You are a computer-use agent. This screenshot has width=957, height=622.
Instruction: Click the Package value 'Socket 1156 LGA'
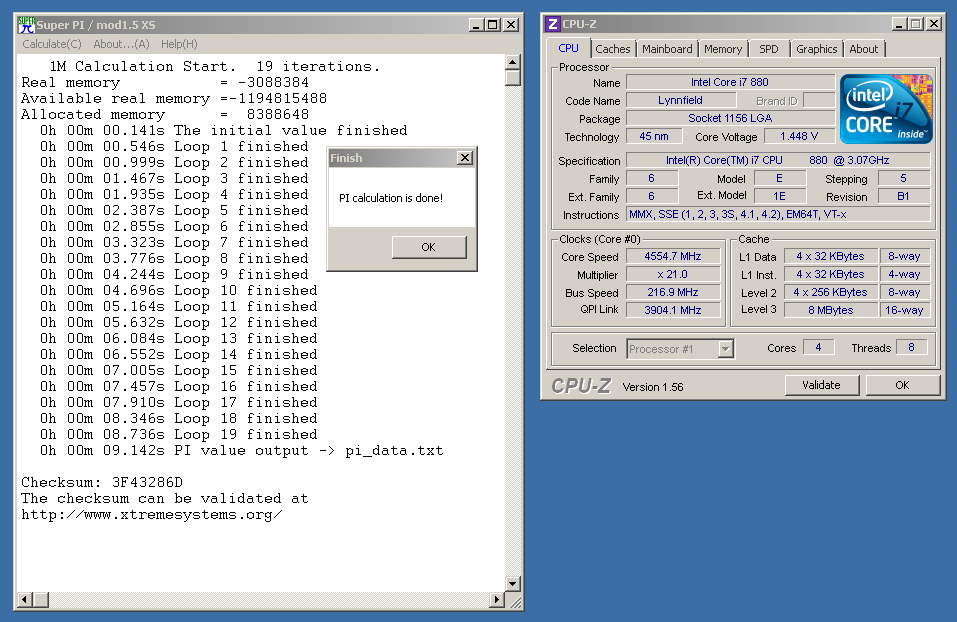click(731, 118)
